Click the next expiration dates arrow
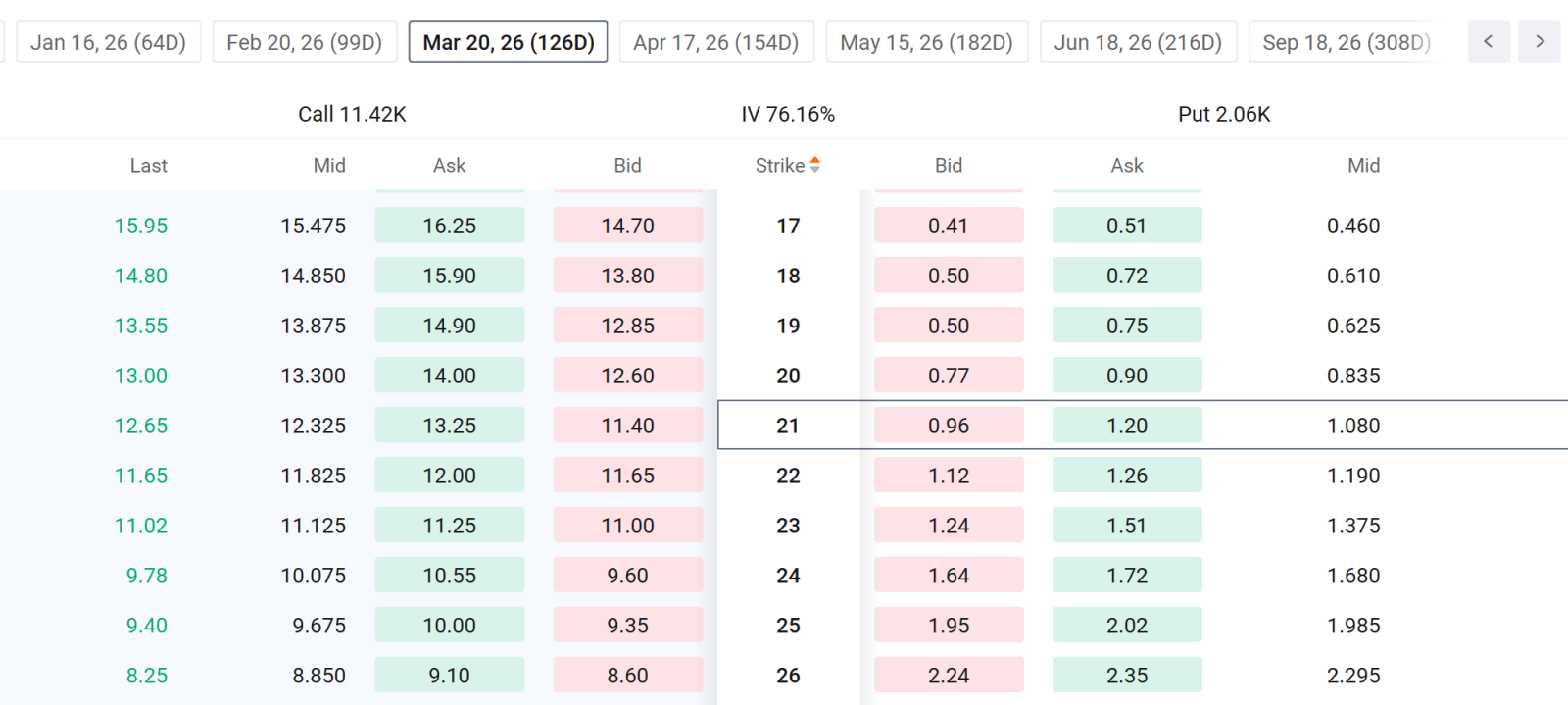The image size is (1568, 705). click(1540, 41)
